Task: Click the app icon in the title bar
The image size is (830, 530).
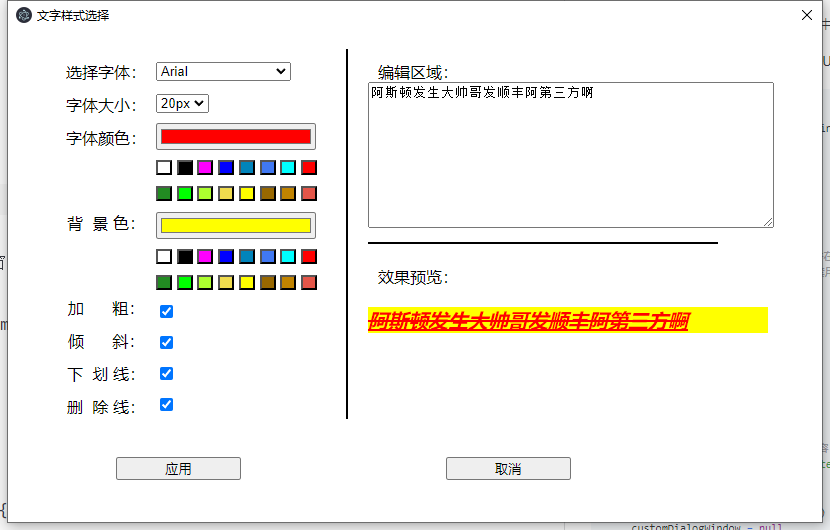Action: click(24, 15)
